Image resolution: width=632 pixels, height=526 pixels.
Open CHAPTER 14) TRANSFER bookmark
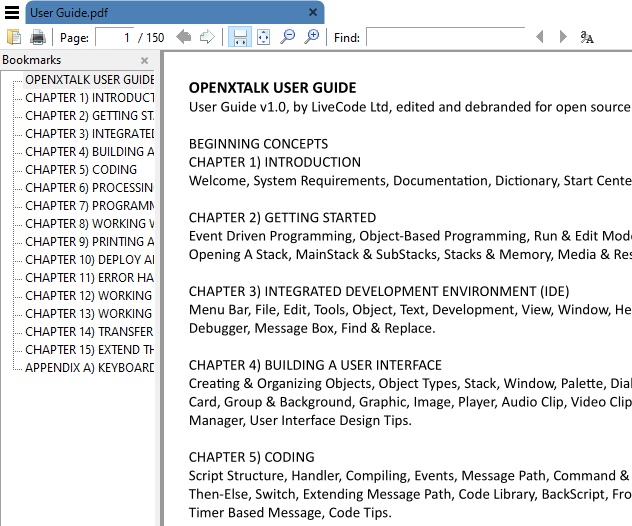click(89, 331)
